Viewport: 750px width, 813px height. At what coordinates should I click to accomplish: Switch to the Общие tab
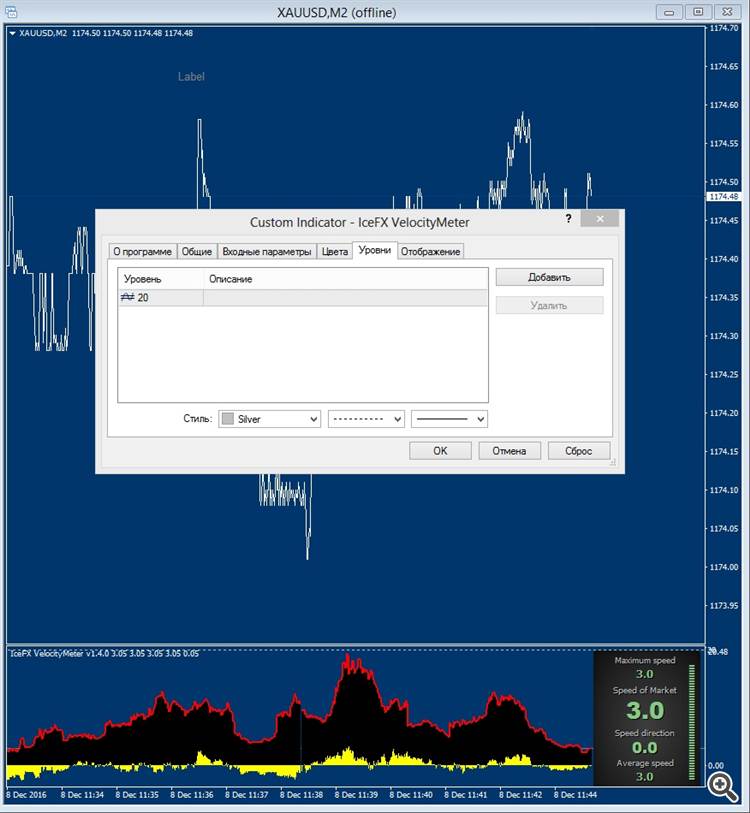coord(197,251)
